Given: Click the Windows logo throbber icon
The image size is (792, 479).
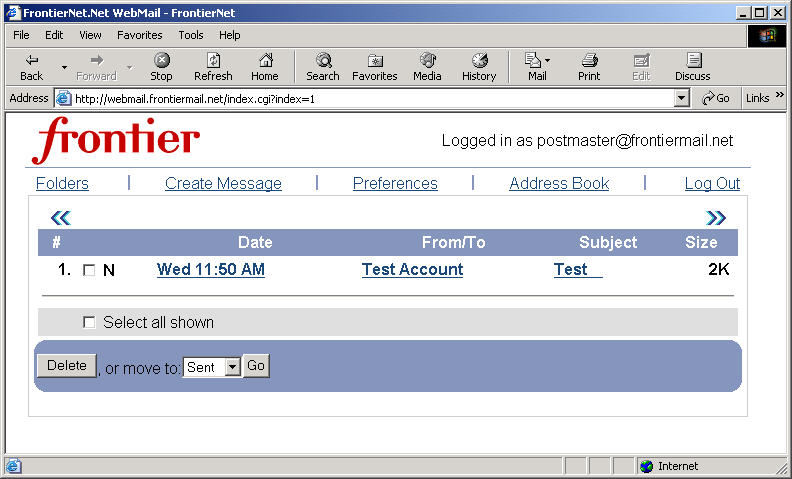Looking at the screenshot, I should (767, 35).
